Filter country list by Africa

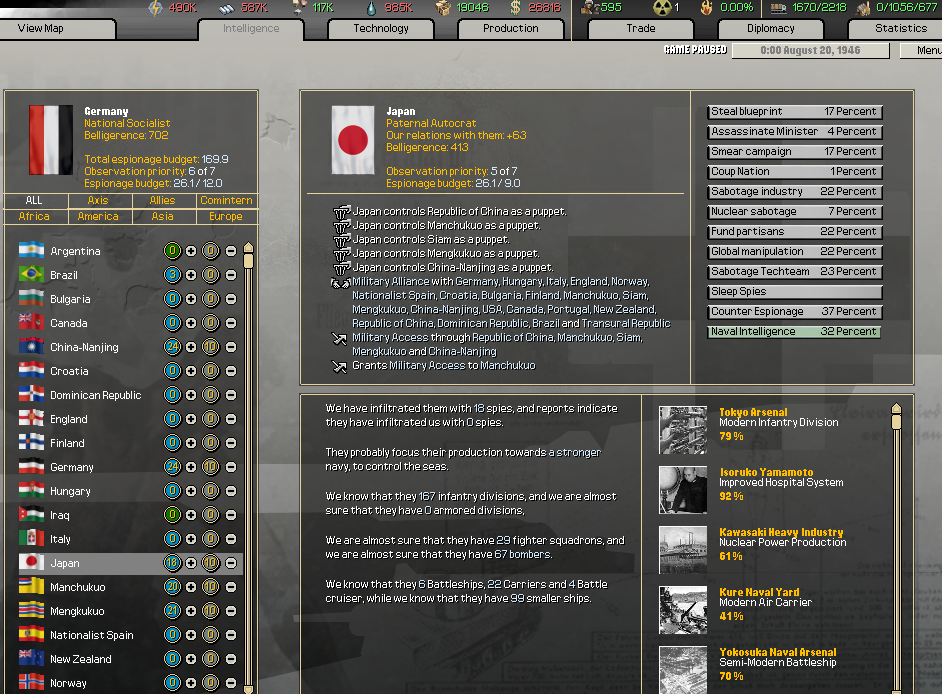pyautogui.click(x=35, y=217)
